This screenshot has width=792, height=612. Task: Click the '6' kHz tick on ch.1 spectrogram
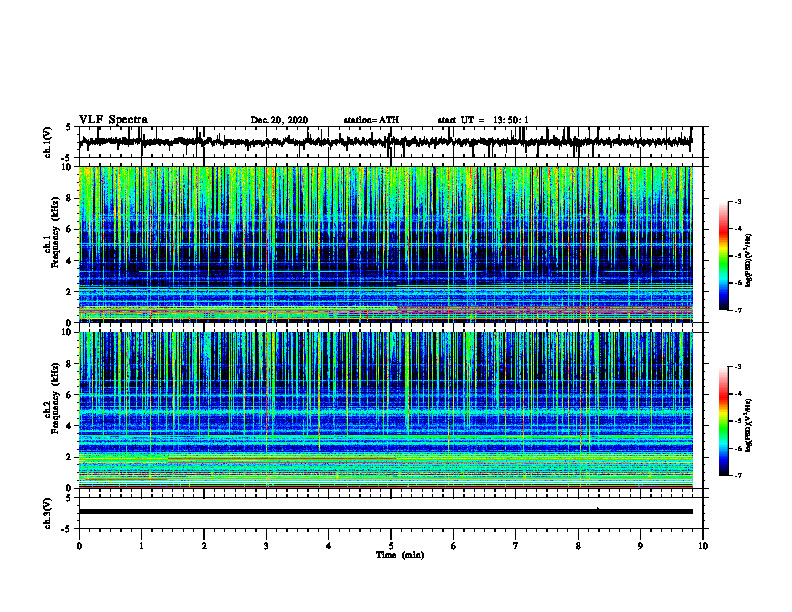(x=69, y=229)
